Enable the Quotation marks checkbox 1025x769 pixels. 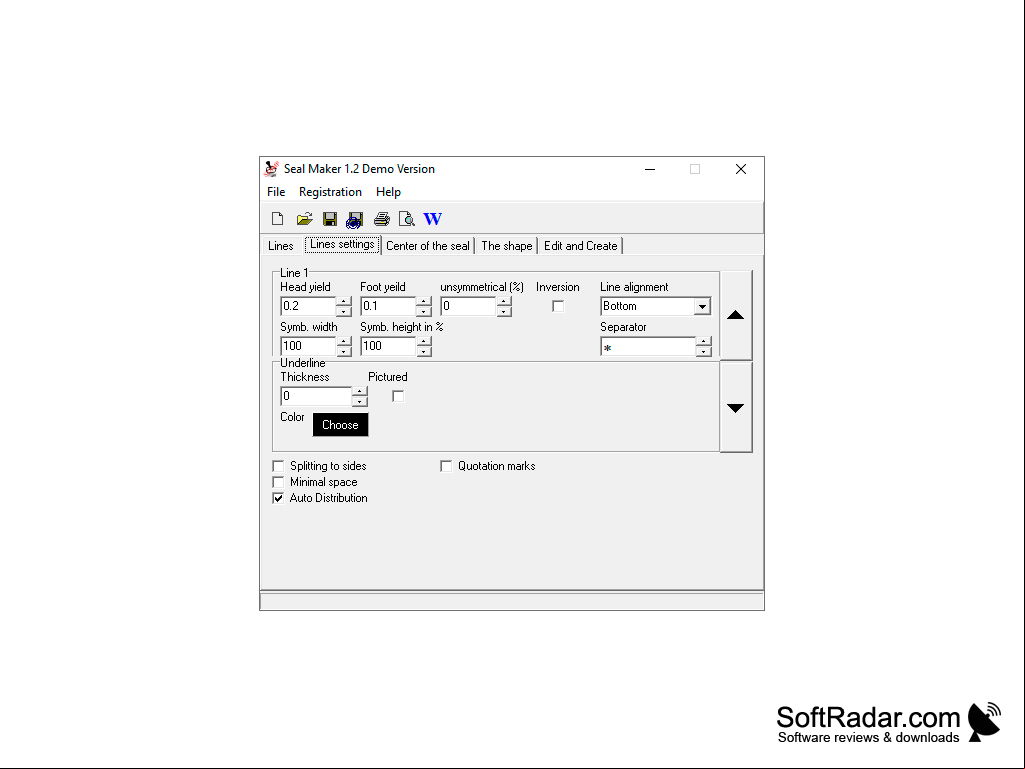(x=446, y=466)
